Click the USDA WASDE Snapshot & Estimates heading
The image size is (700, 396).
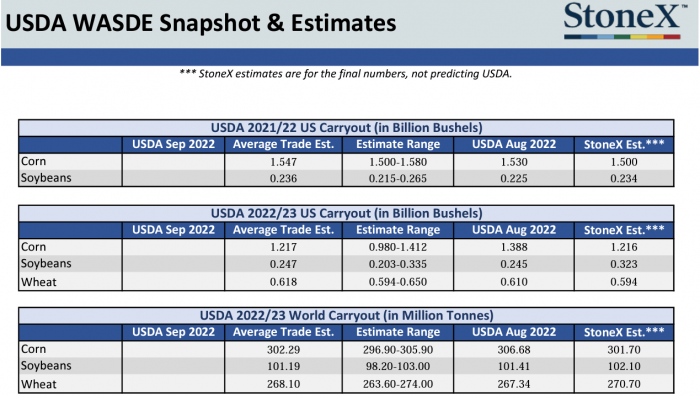pos(201,23)
